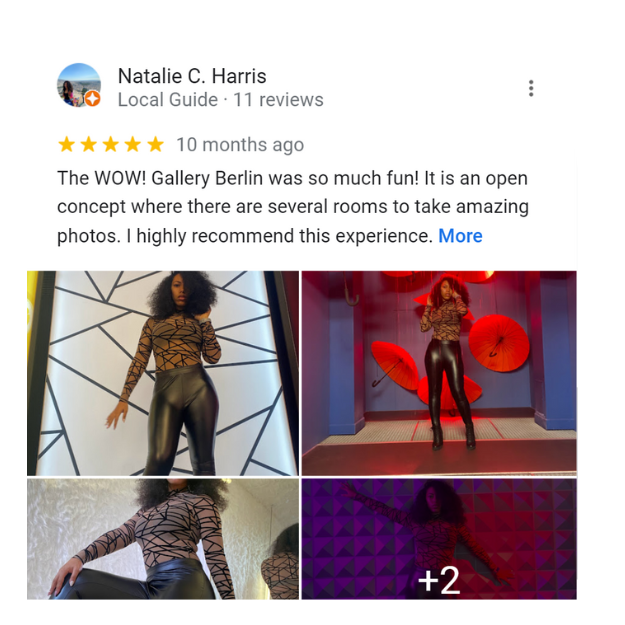This screenshot has height=625, width=625.
Task: Open photo with geometric white wall
Action: click(163, 373)
